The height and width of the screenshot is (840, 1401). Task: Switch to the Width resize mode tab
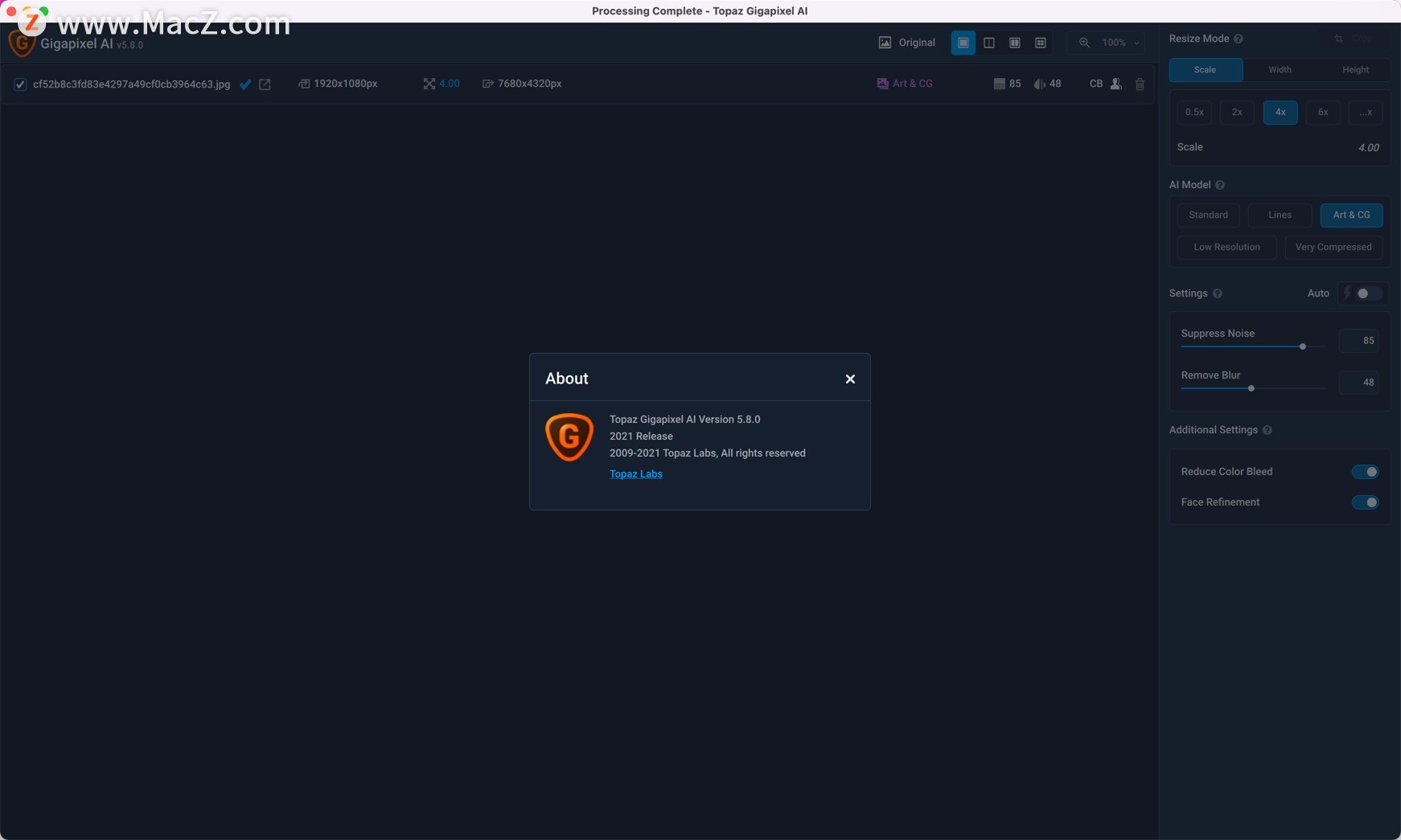click(x=1278, y=70)
